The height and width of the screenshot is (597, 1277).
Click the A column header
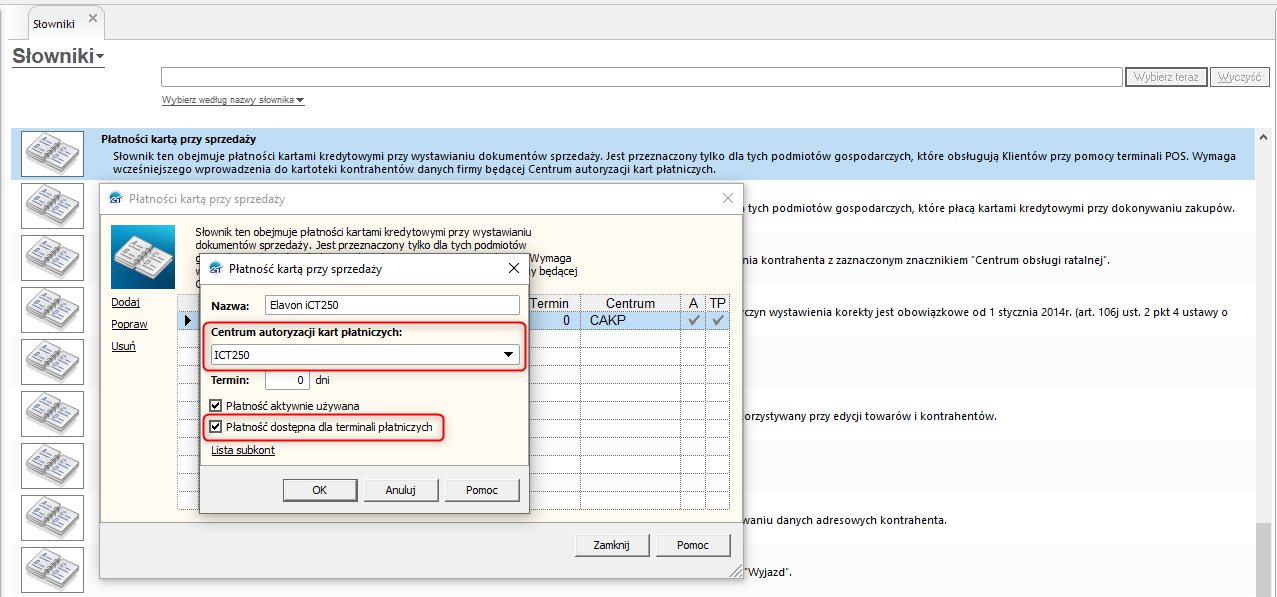[694, 303]
